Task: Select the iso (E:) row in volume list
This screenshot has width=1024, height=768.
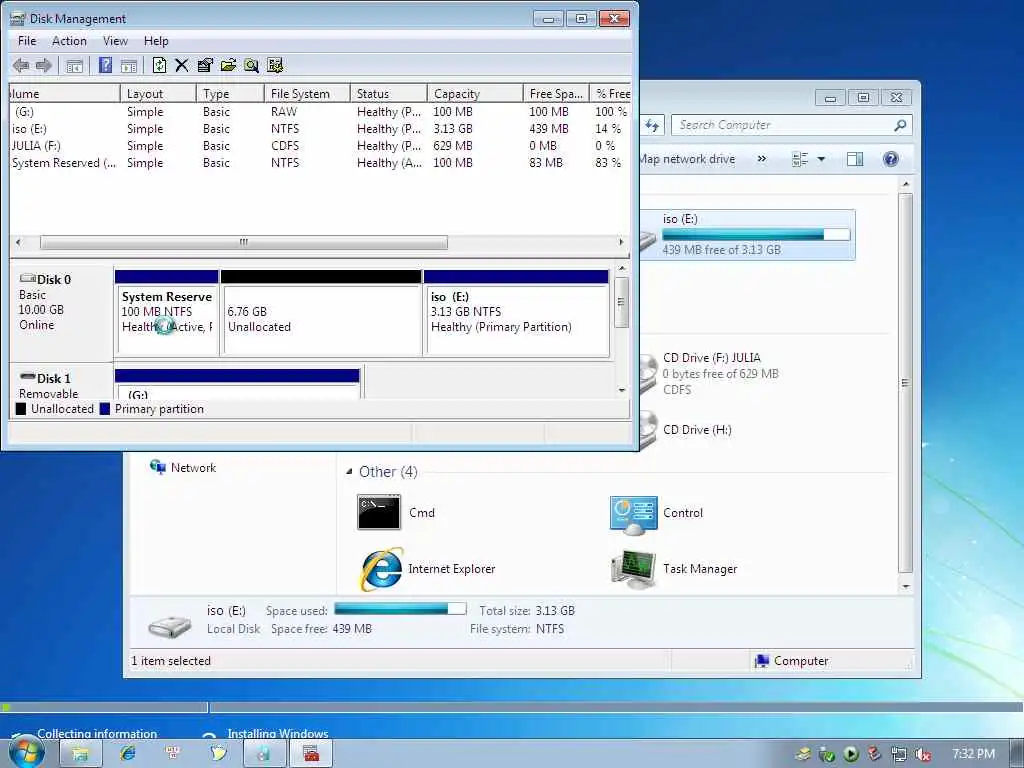Action: tap(320, 129)
